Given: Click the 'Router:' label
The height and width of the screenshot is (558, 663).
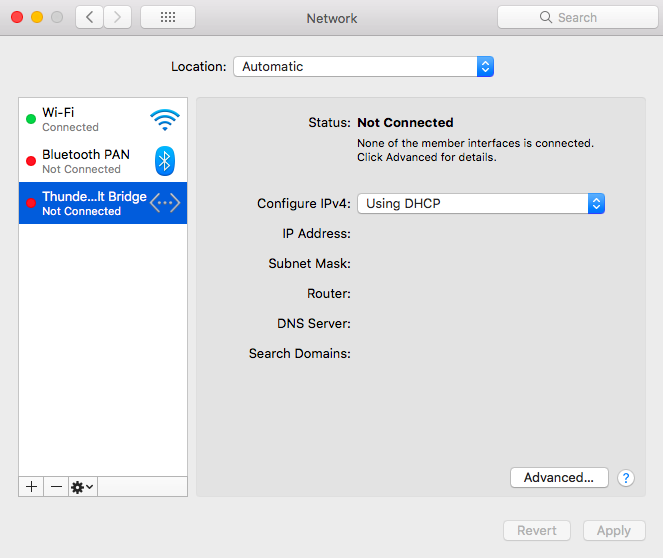Looking at the screenshot, I should [x=329, y=294].
